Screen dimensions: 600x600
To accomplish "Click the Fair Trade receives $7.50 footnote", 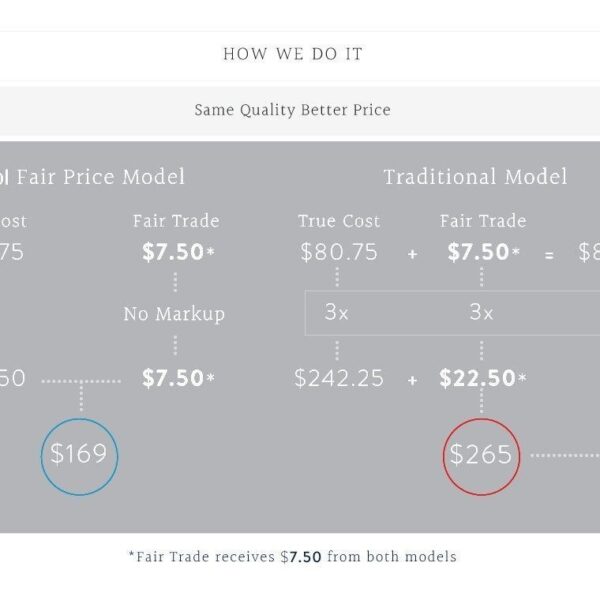I will (x=293, y=557).
